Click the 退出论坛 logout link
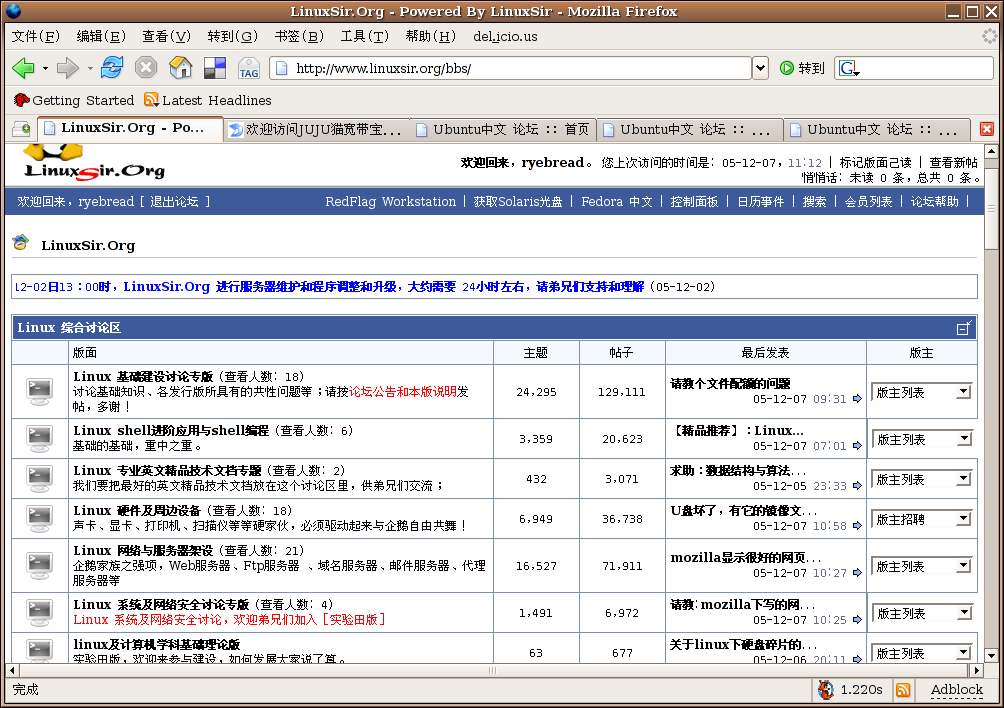Screen dimensions: 1004x708 (174, 202)
